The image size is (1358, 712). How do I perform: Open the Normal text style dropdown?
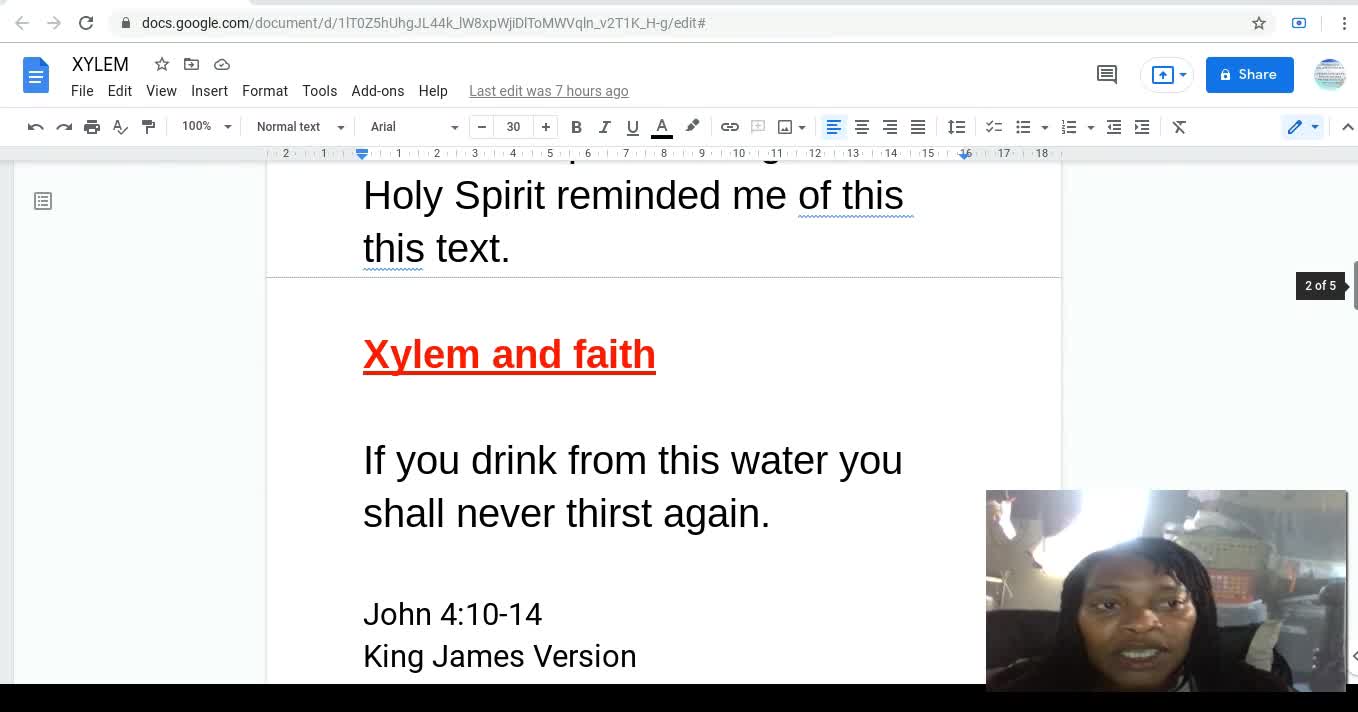tap(300, 127)
